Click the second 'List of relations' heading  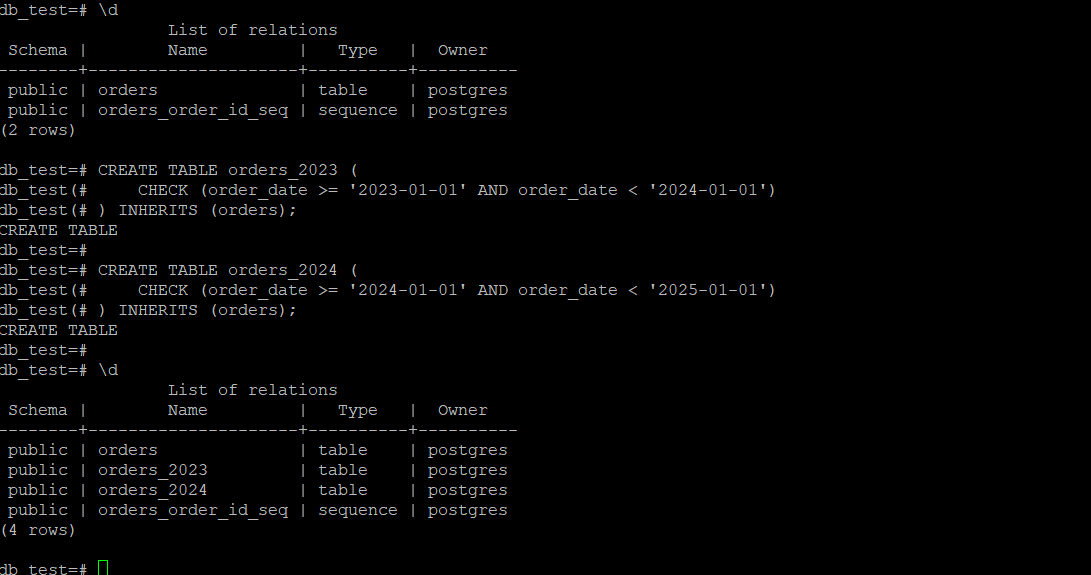(253, 390)
